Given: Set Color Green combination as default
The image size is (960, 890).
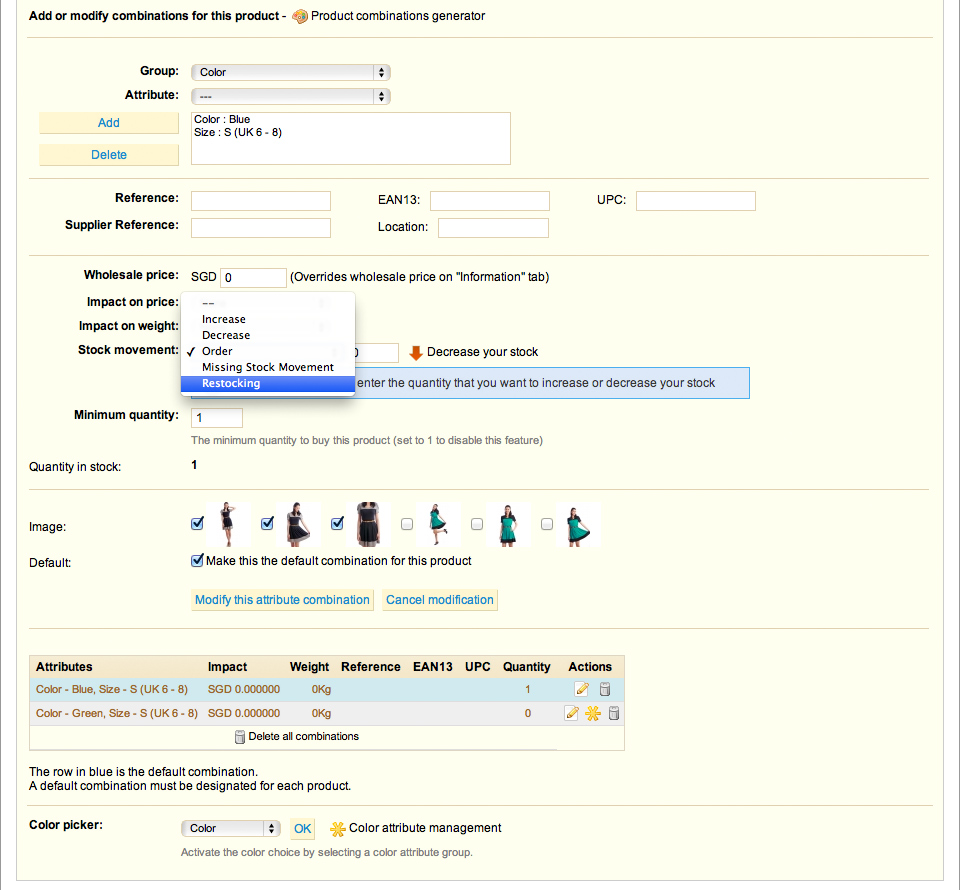Looking at the screenshot, I should (593, 713).
